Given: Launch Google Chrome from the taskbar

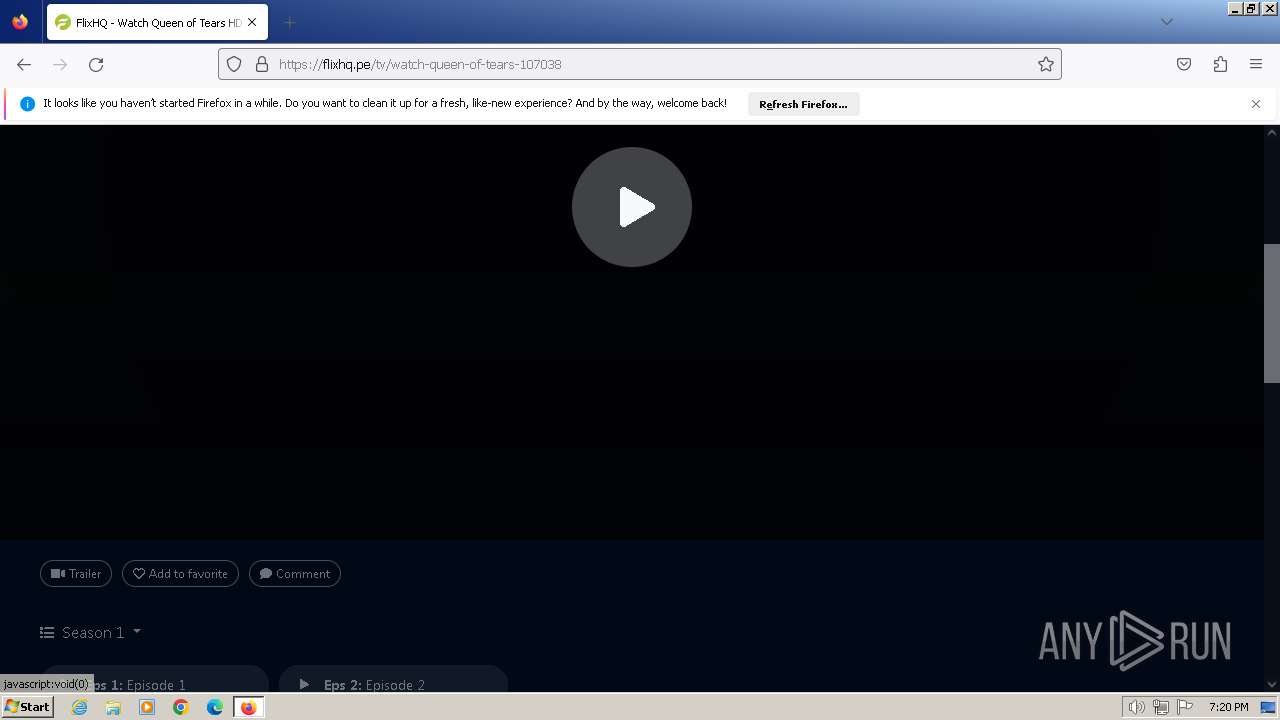Looking at the screenshot, I should [181, 707].
